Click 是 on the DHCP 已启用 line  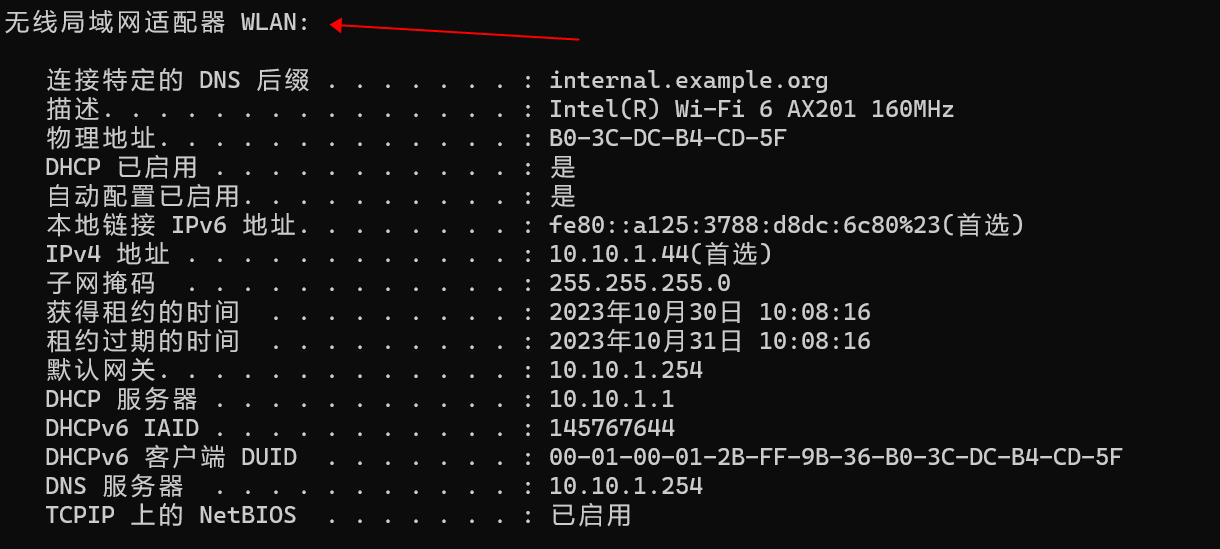pos(563,168)
